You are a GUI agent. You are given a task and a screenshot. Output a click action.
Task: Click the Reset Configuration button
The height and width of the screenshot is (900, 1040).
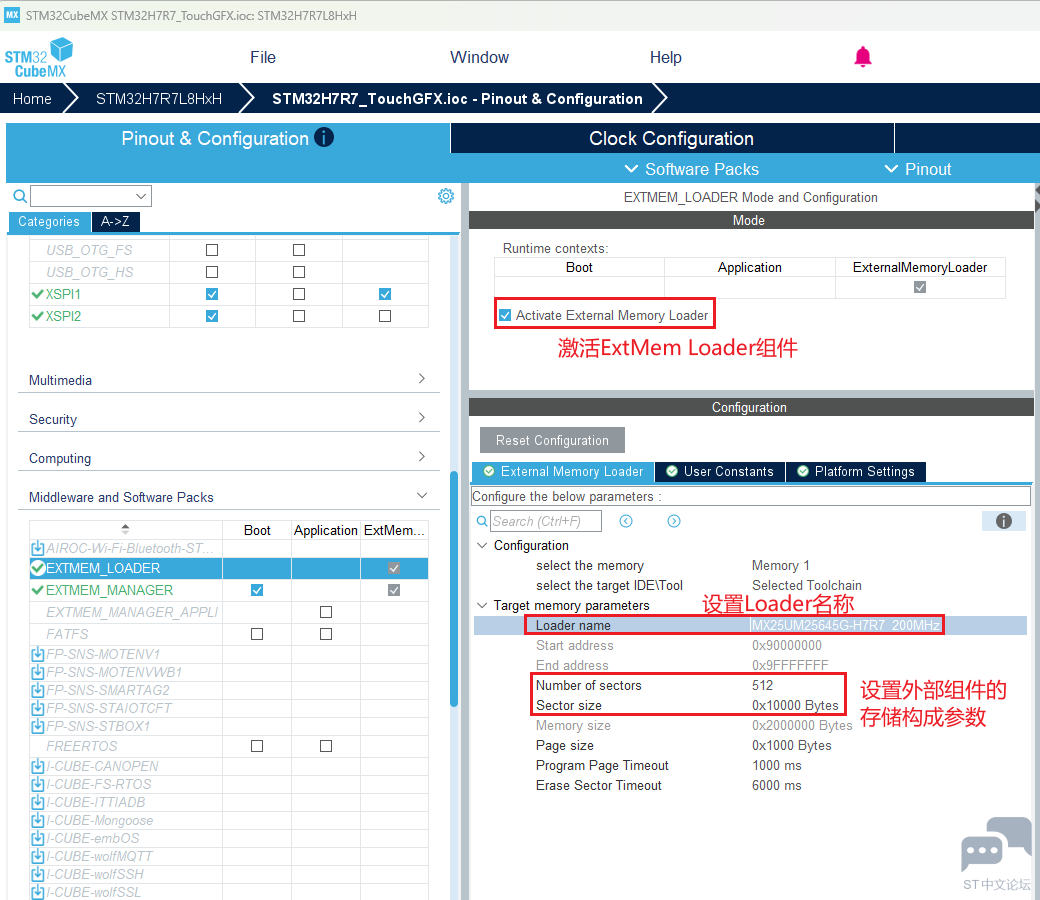(x=552, y=440)
